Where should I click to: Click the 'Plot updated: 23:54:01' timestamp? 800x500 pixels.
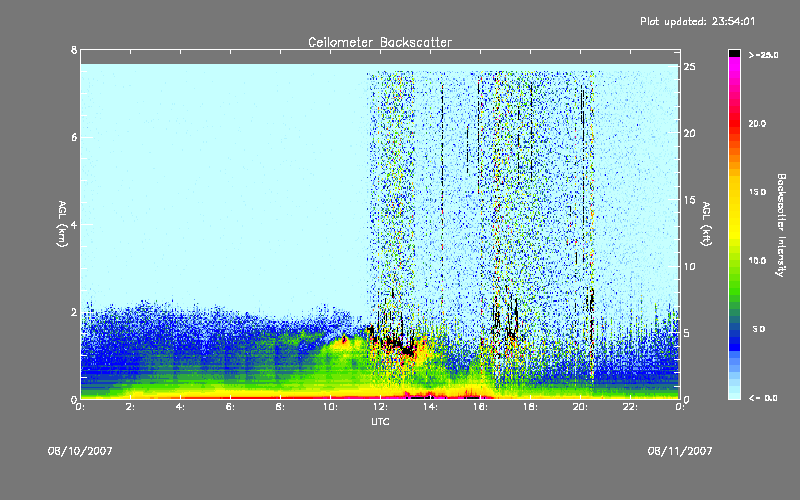[x=697, y=21]
